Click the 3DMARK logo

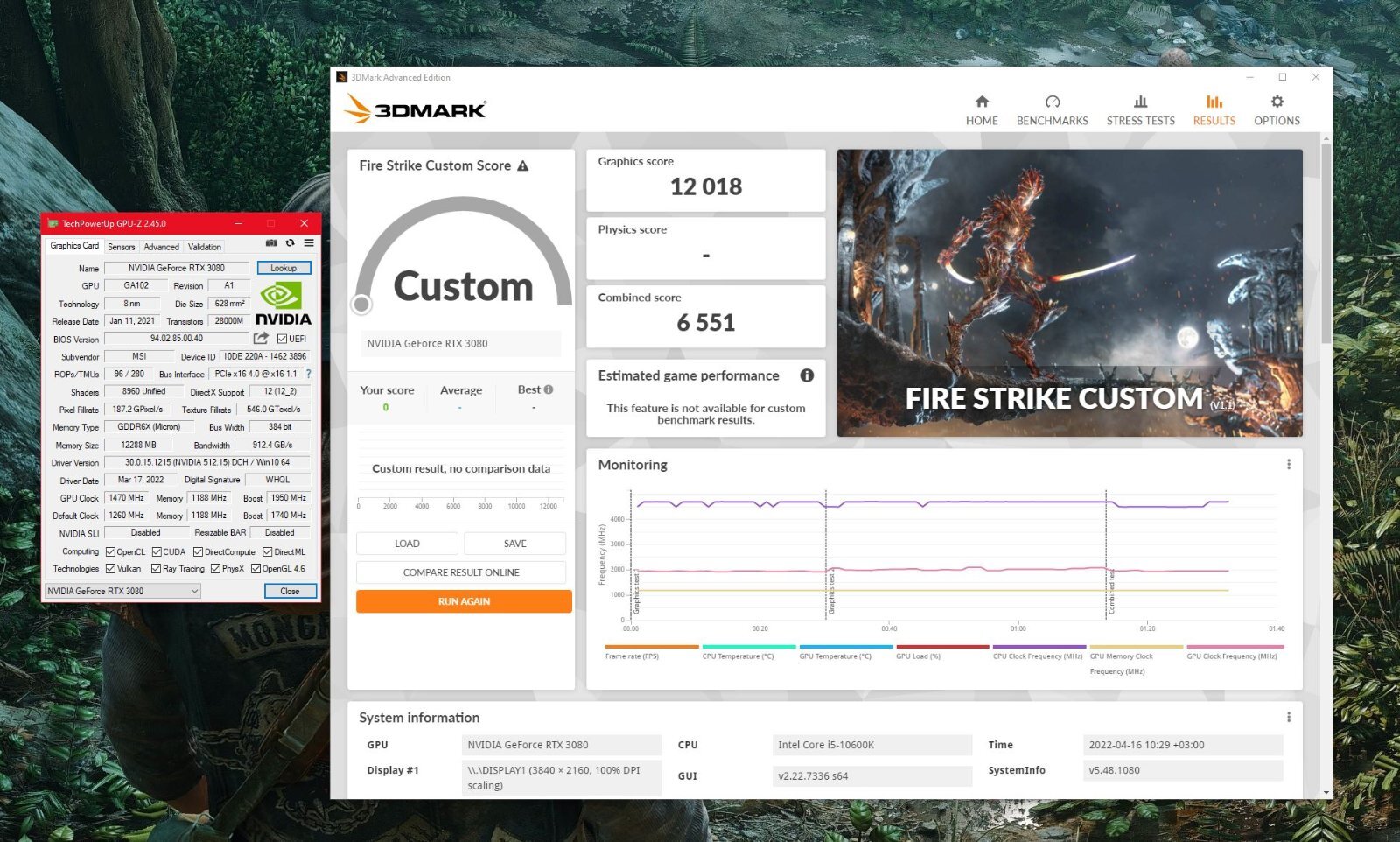coord(416,109)
